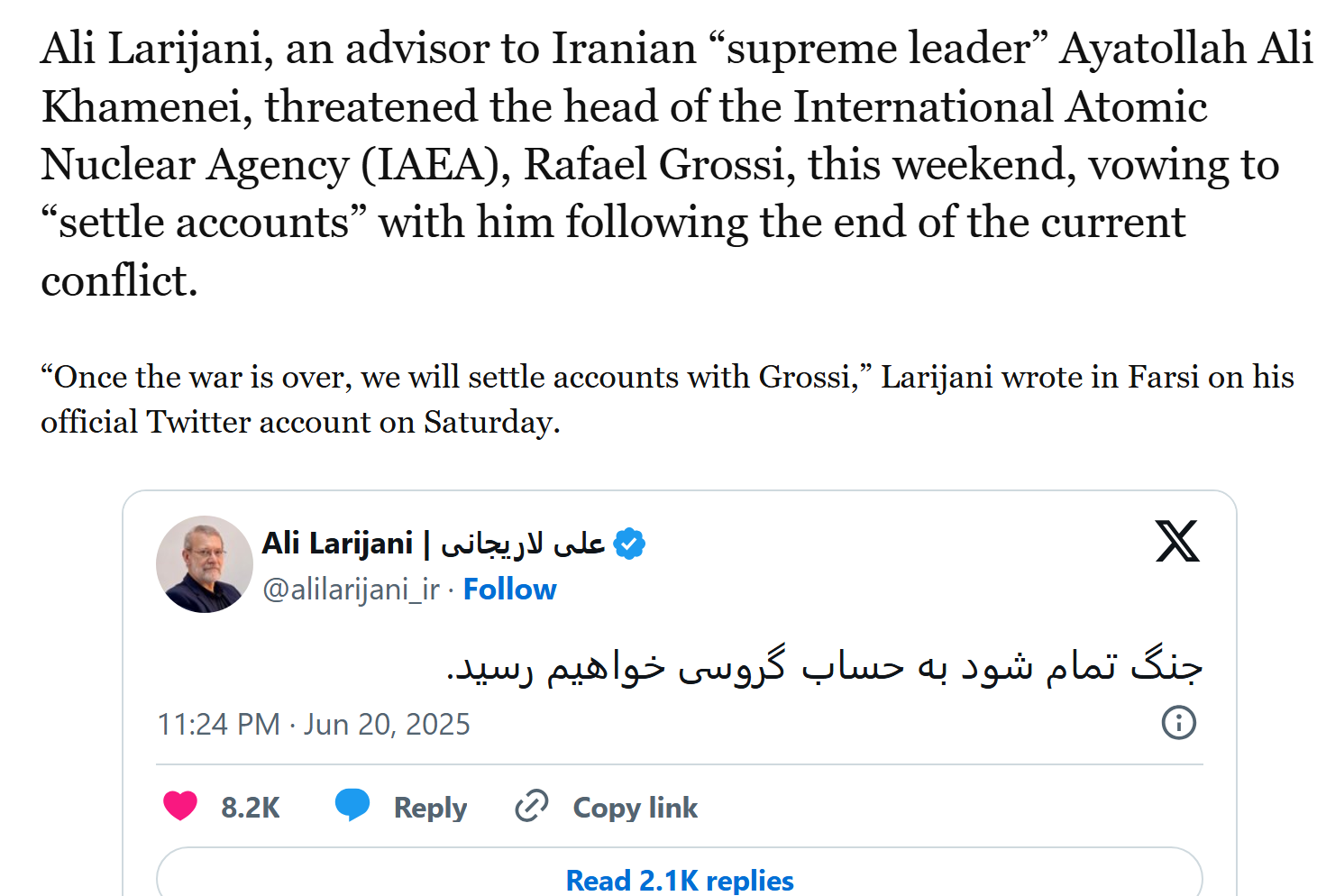Read 2.1K replies on the tweet
Screen dimensions: 1317x896
[x=680, y=877]
